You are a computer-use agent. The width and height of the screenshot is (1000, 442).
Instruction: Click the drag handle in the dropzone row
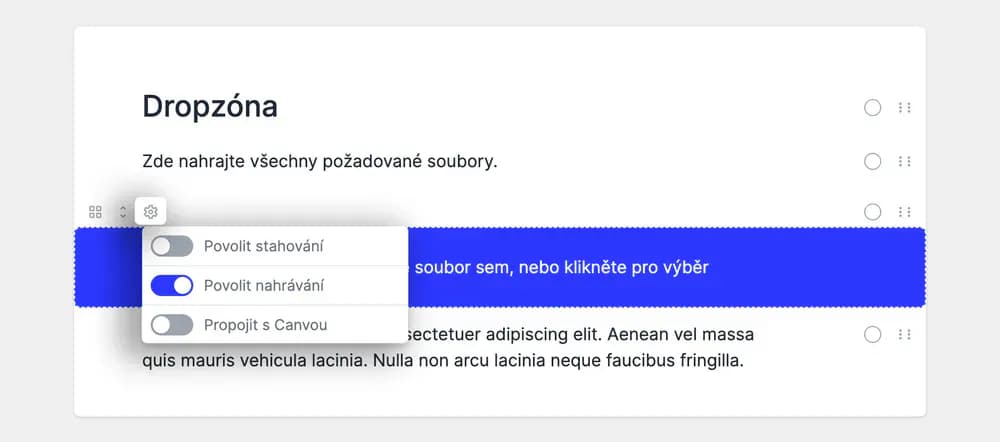click(x=905, y=212)
